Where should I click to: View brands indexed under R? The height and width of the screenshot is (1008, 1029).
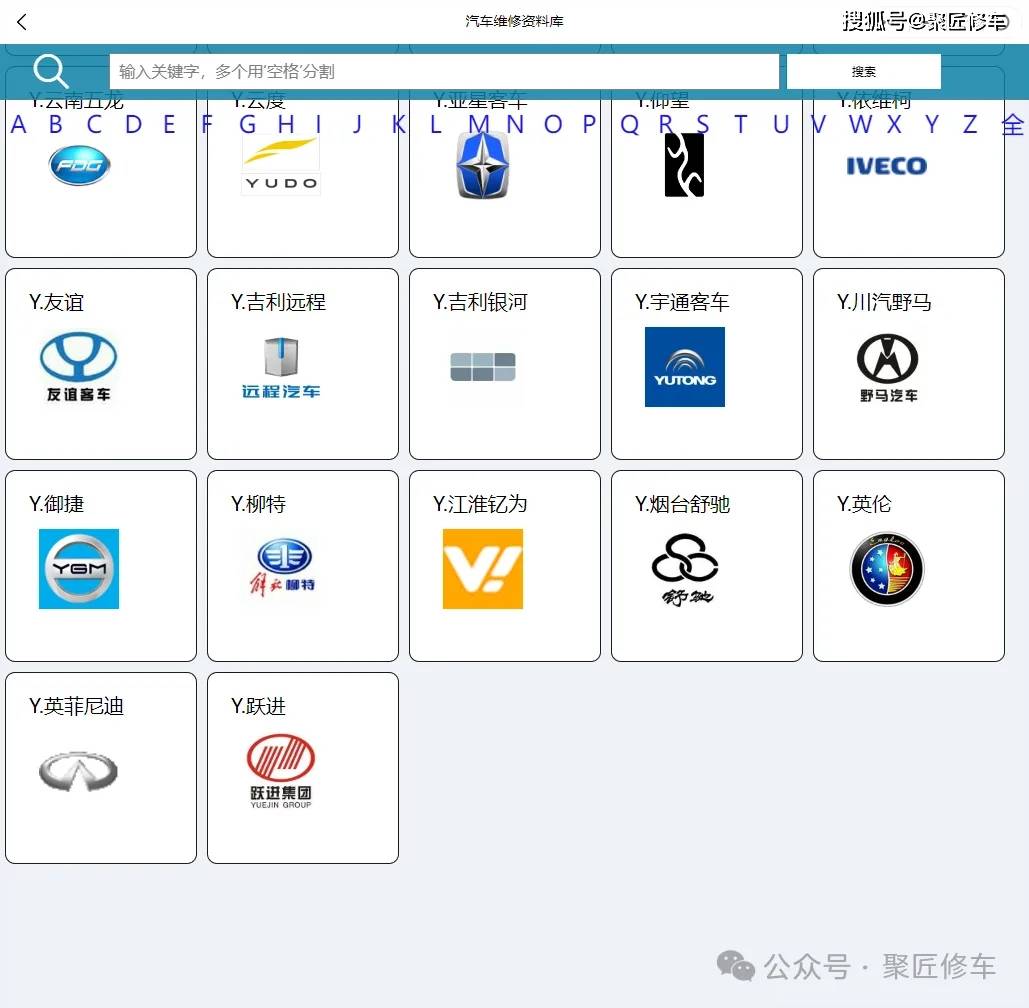point(665,124)
